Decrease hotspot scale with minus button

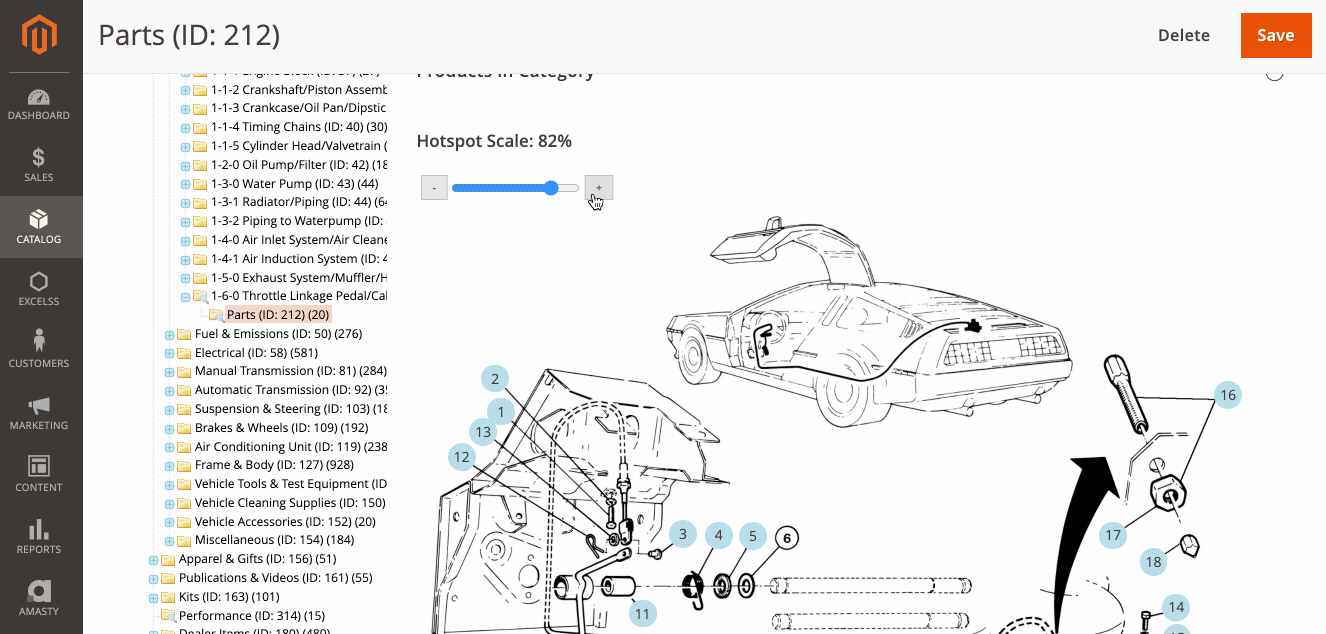click(434, 187)
